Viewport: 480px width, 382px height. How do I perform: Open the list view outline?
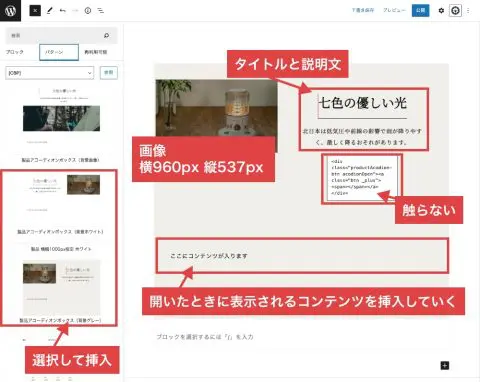tap(101, 11)
